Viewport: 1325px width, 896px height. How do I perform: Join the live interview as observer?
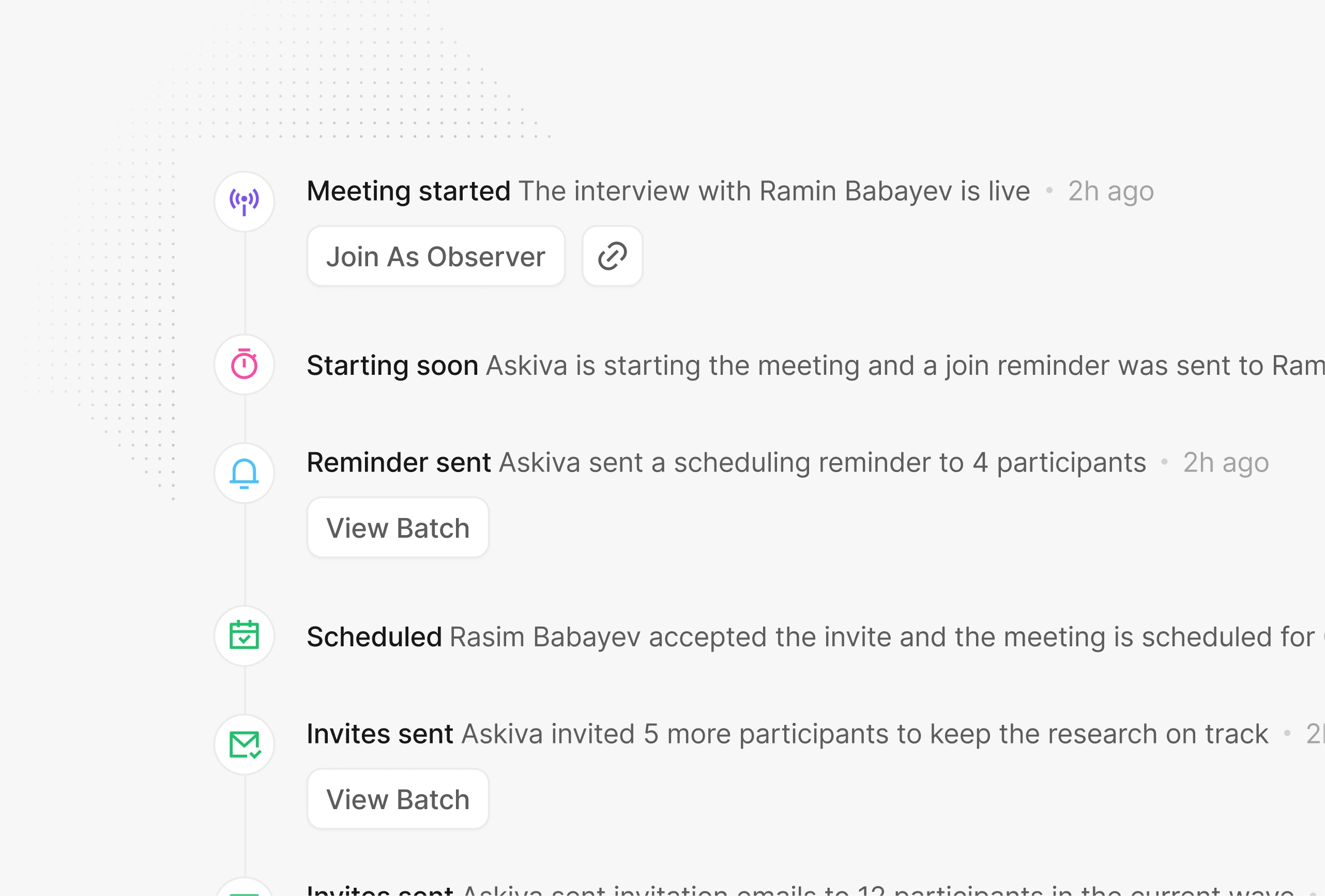pyautogui.click(x=436, y=256)
